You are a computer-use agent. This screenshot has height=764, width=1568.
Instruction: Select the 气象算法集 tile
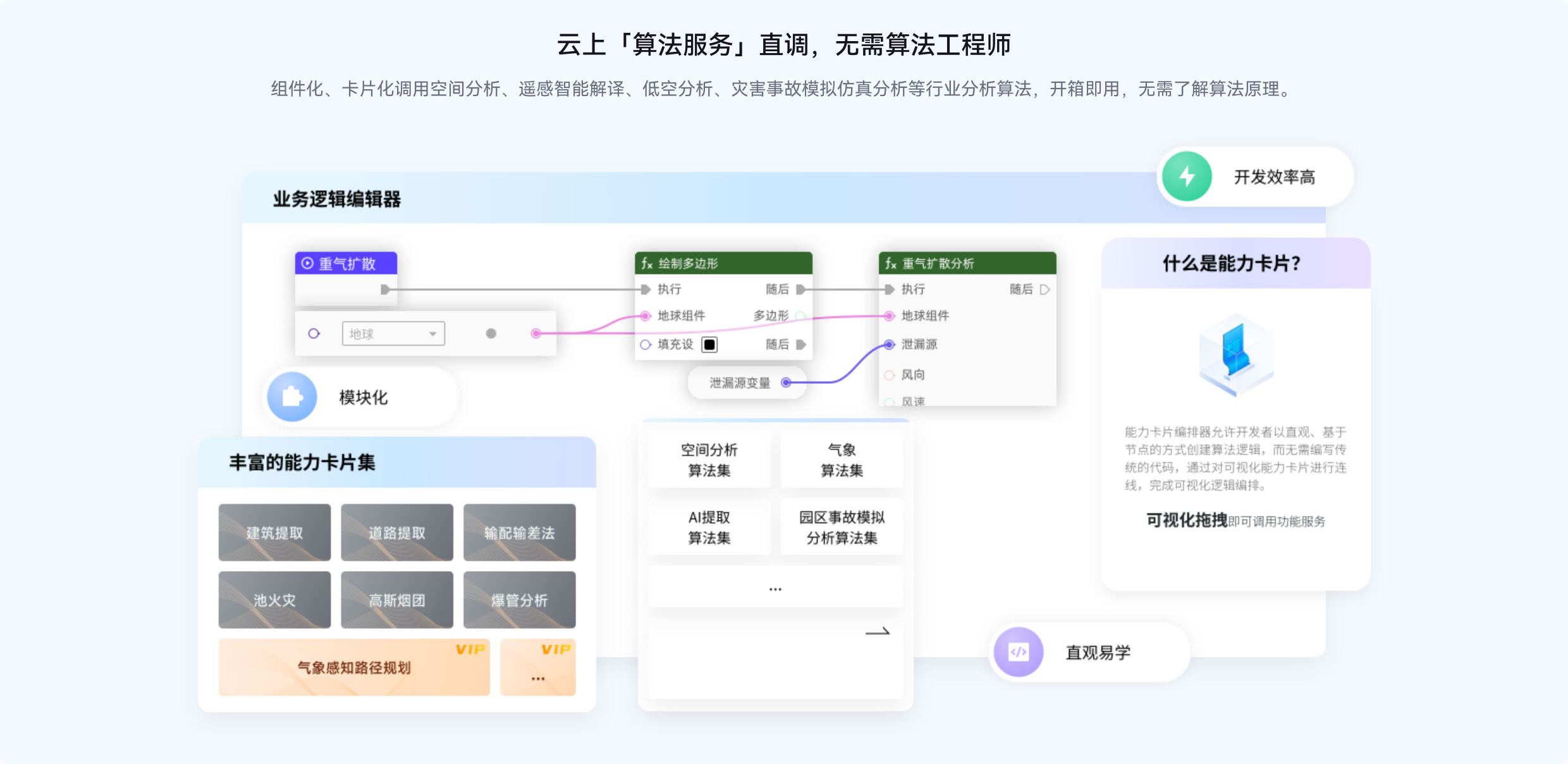pyautogui.click(x=842, y=460)
